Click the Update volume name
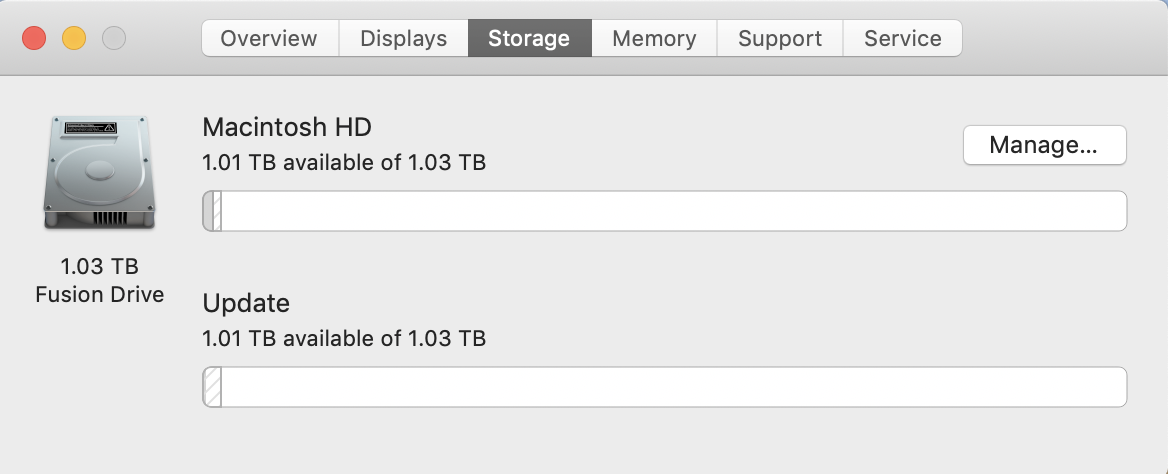The width and height of the screenshot is (1168, 474). point(246,303)
